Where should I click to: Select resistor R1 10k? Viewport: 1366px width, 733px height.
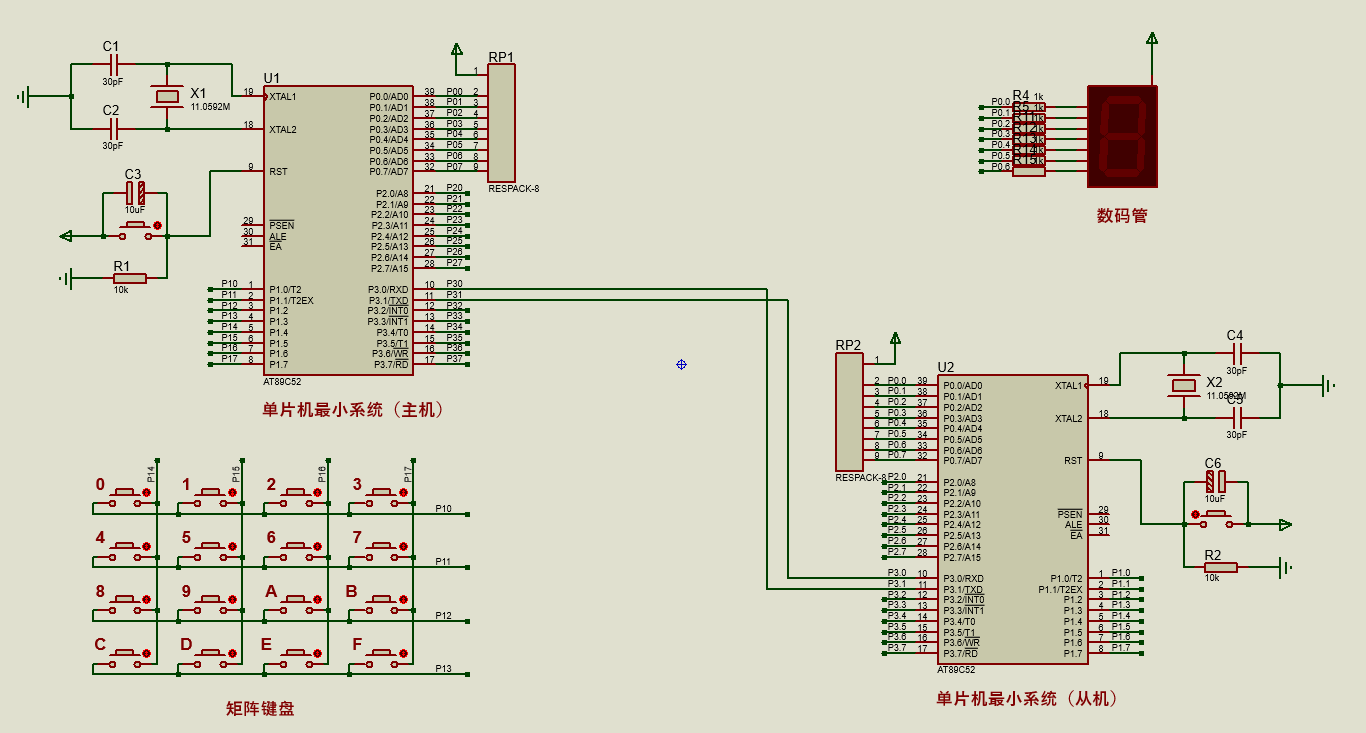tap(128, 278)
